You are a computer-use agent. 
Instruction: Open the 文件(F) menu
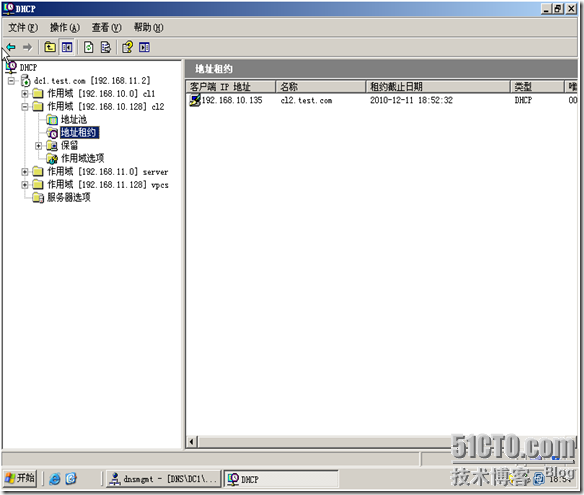click(23, 28)
